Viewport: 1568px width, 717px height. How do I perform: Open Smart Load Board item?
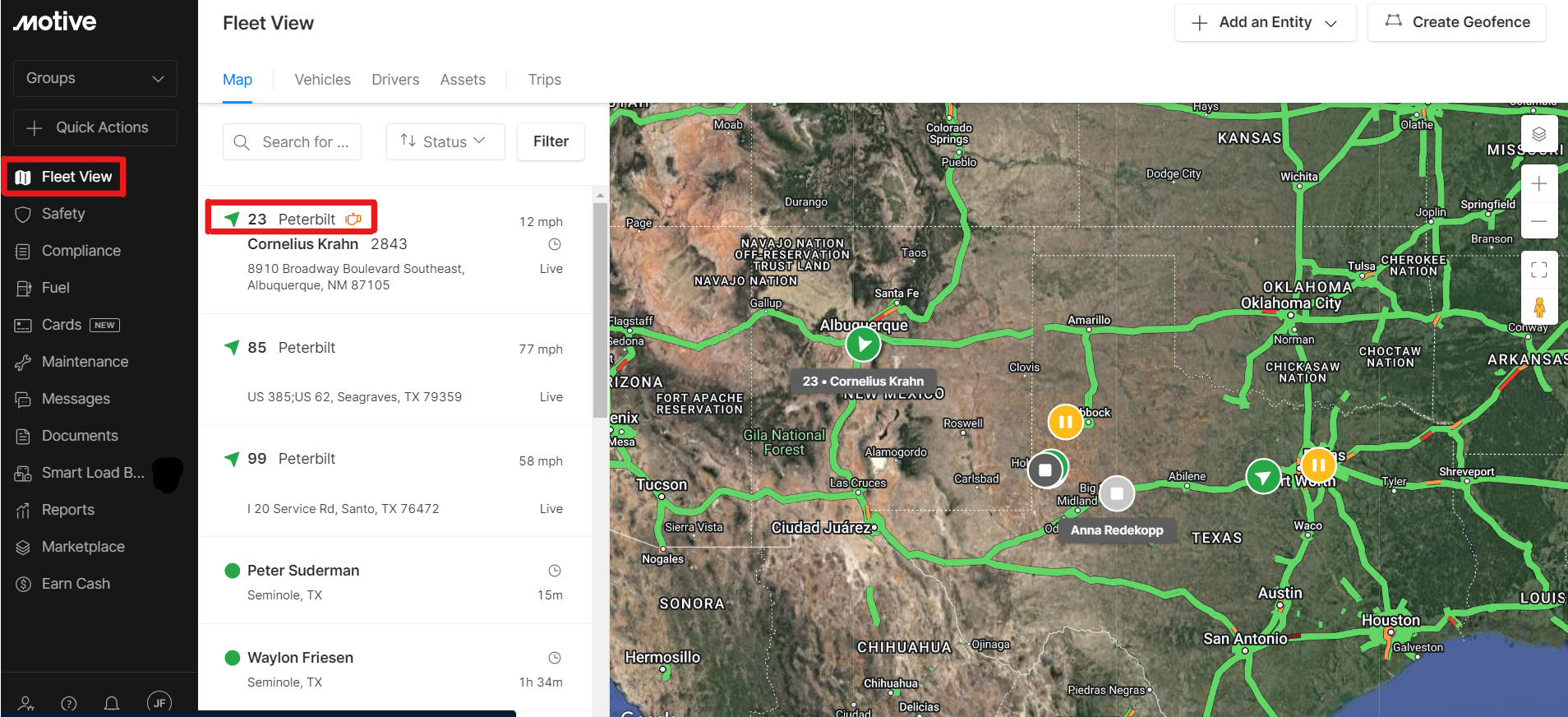[x=93, y=473]
